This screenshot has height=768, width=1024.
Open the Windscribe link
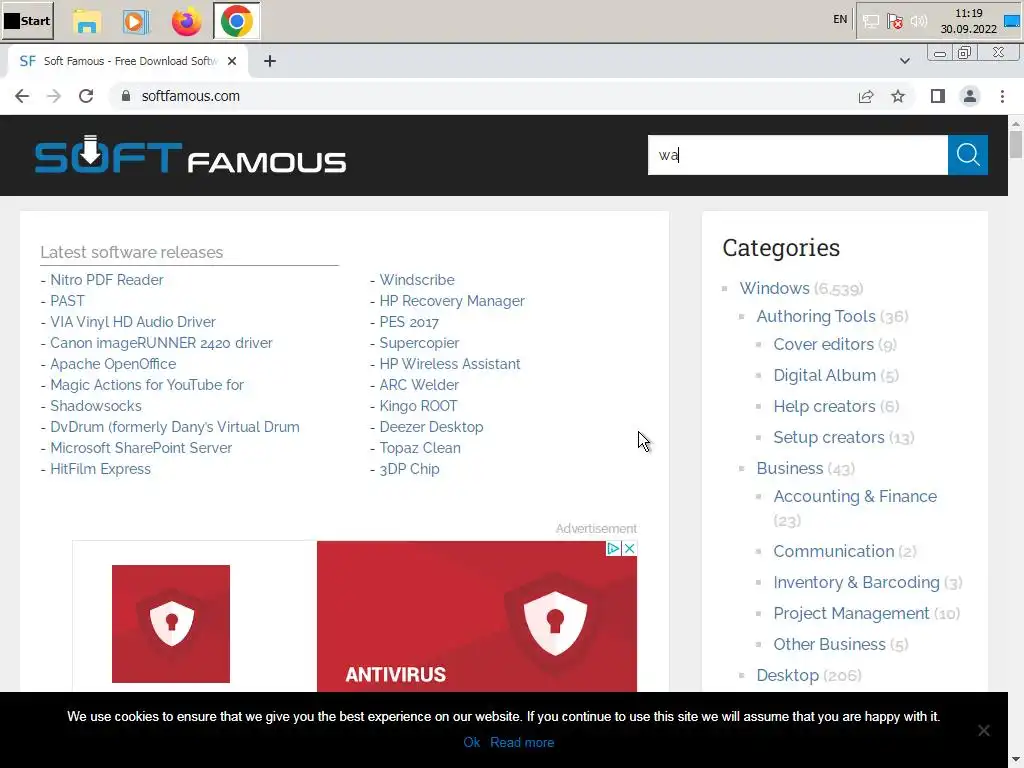pyautogui.click(x=417, y=280)
